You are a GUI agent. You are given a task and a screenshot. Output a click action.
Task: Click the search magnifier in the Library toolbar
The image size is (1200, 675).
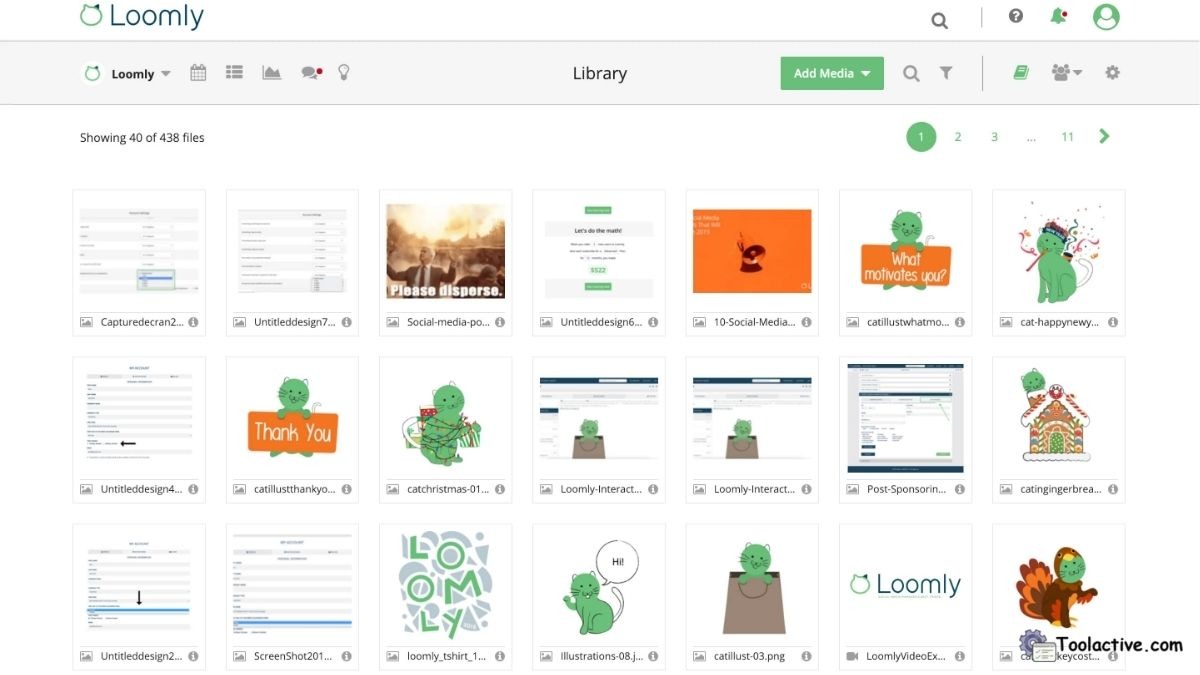(x=911, y=72)
